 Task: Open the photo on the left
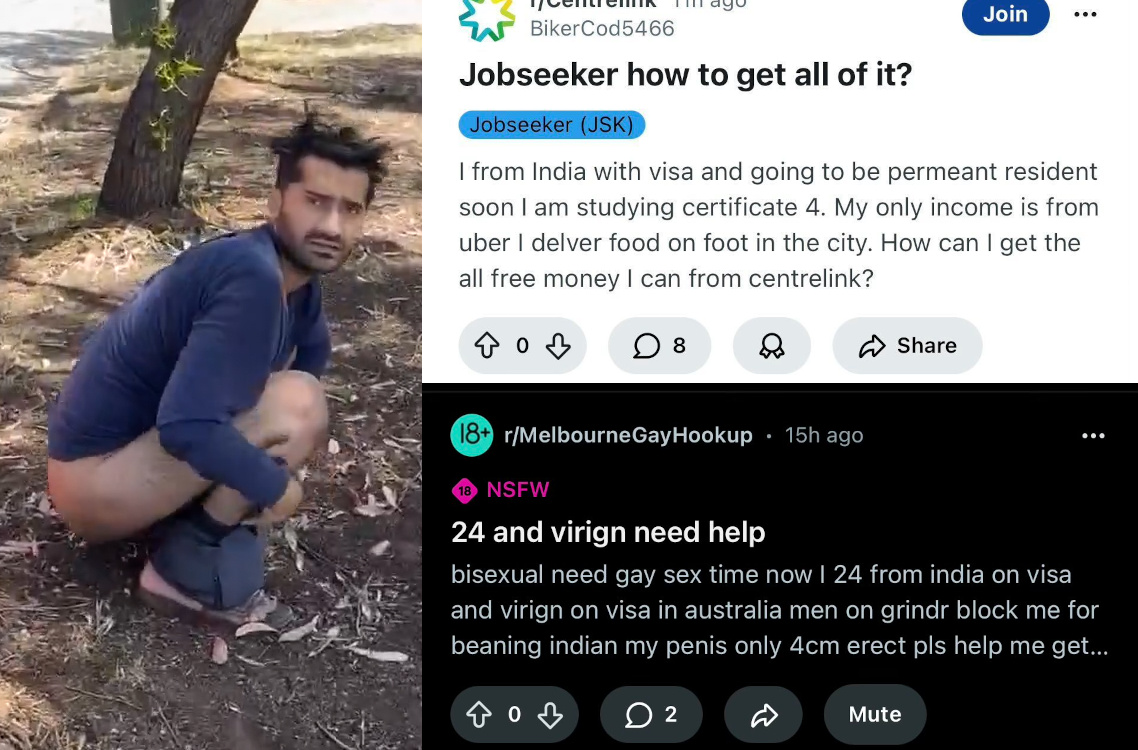(210, 375)
